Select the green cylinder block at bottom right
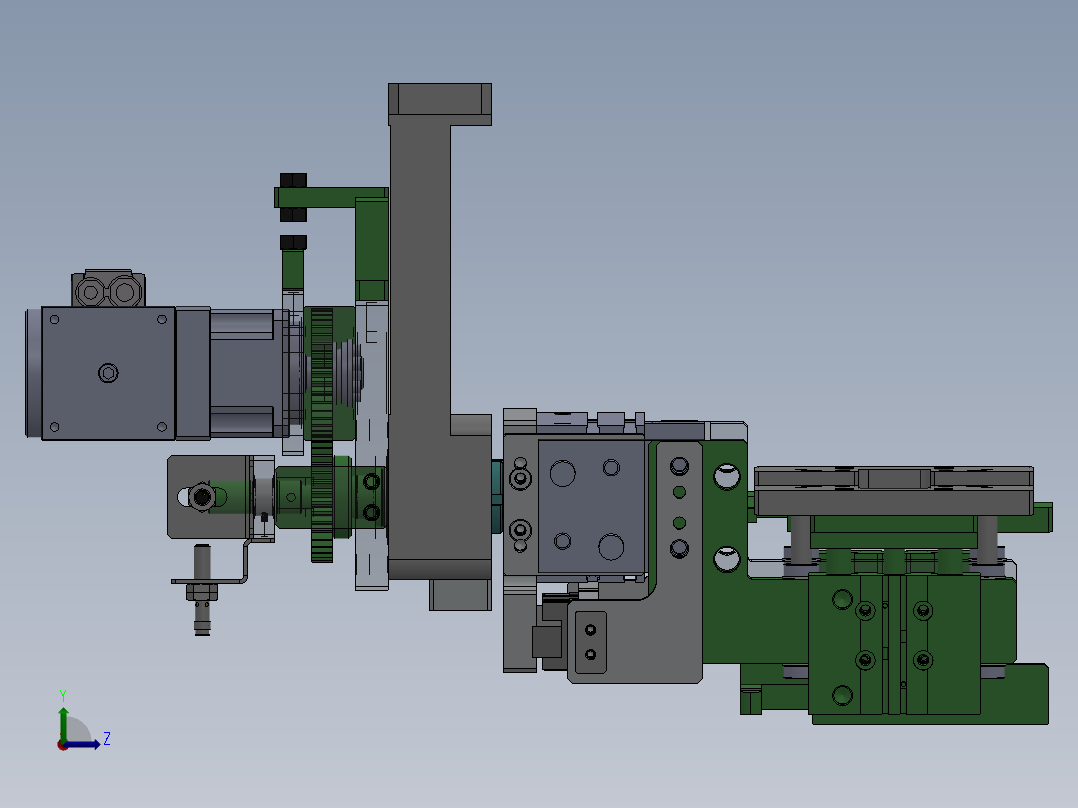 pos(893,645)
